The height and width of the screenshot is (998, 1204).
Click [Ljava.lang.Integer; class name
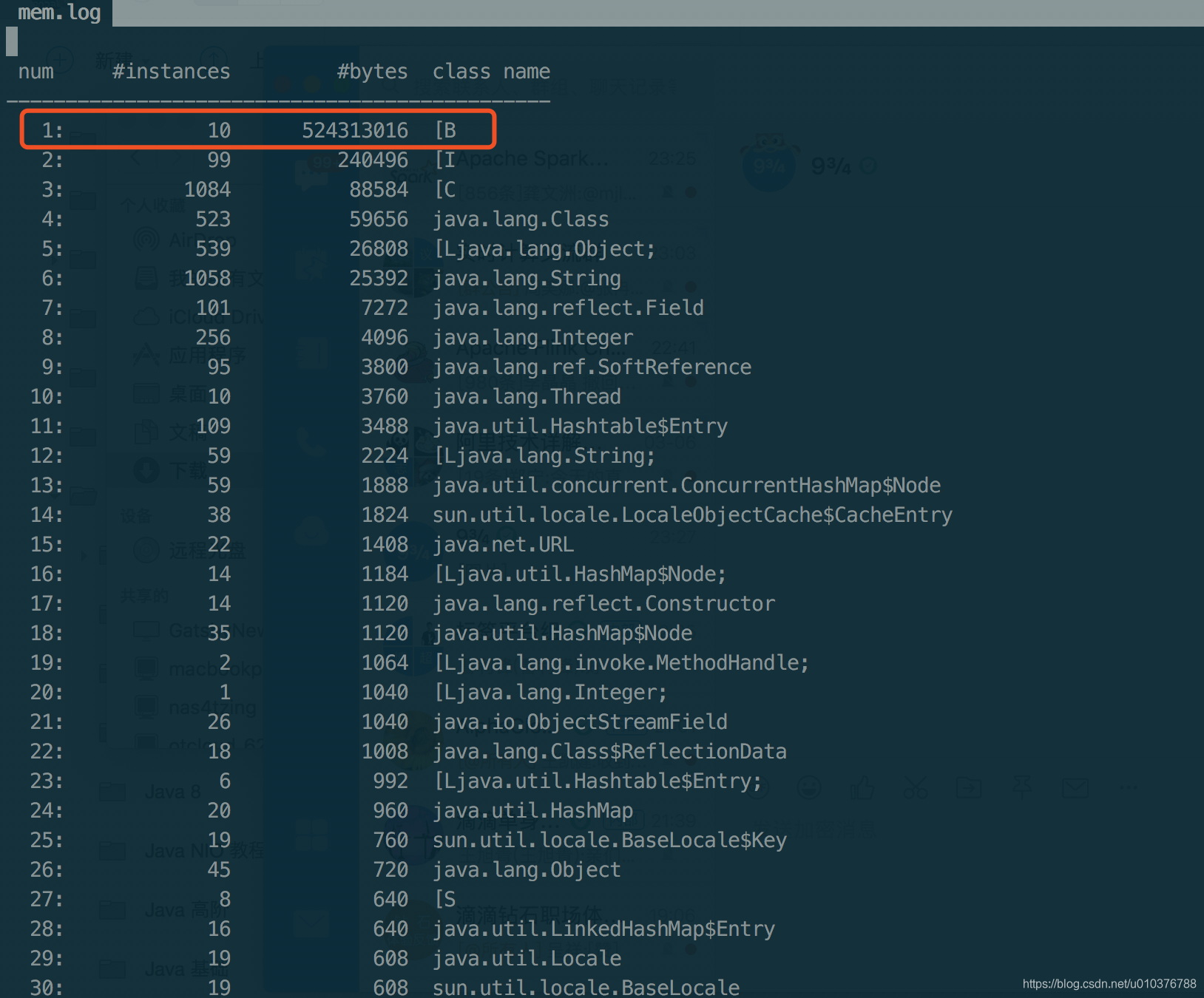551,693
